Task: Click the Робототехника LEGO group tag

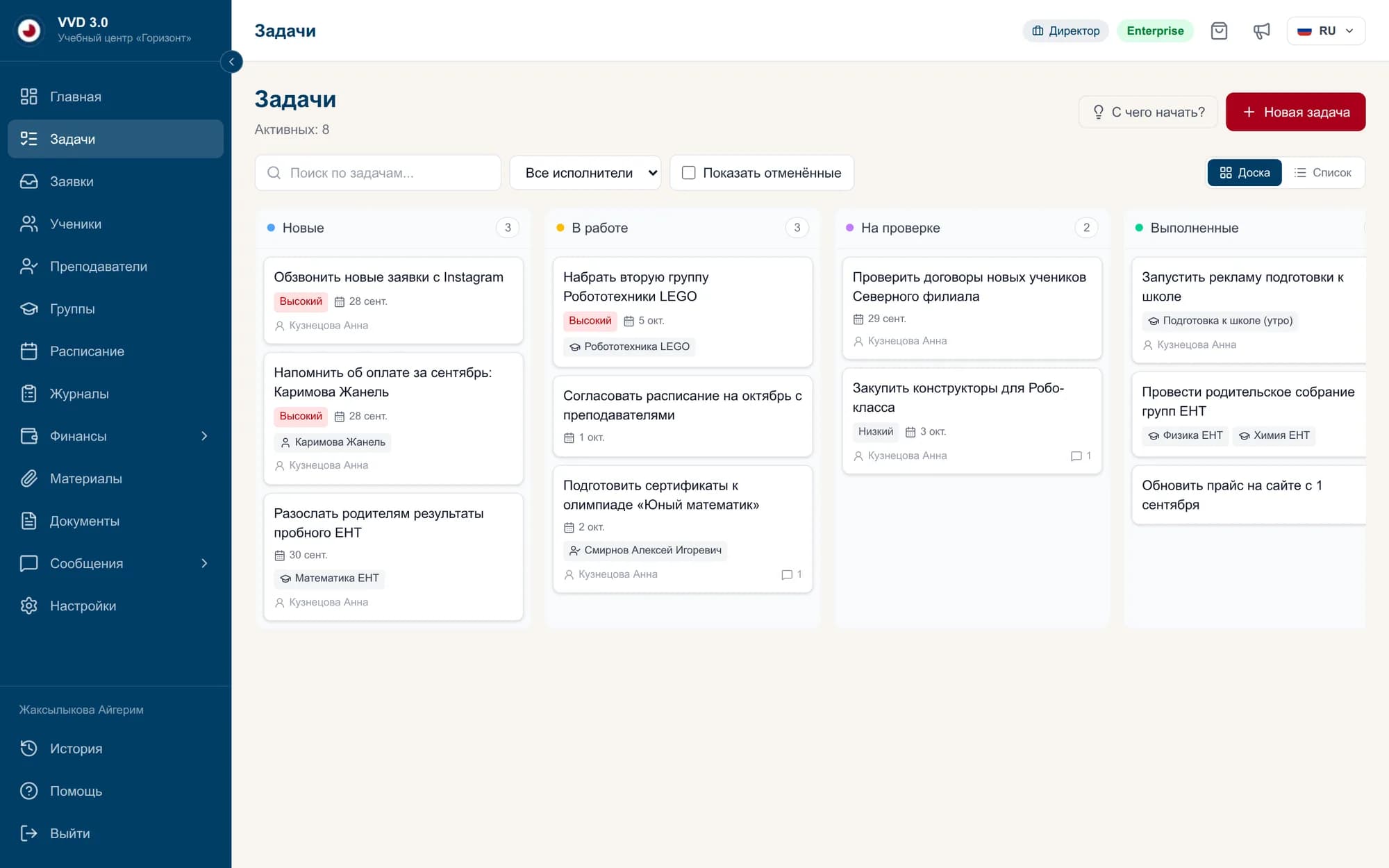Action: (629, 347)
